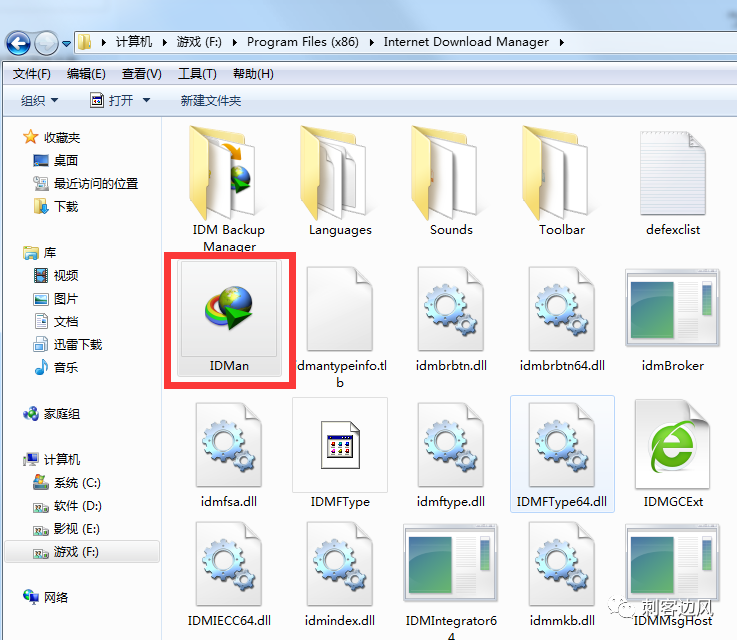The width and height of the screenshot is (737, 640).
Task: Open the 工具(T) menu
Action: tap(197, 74)
